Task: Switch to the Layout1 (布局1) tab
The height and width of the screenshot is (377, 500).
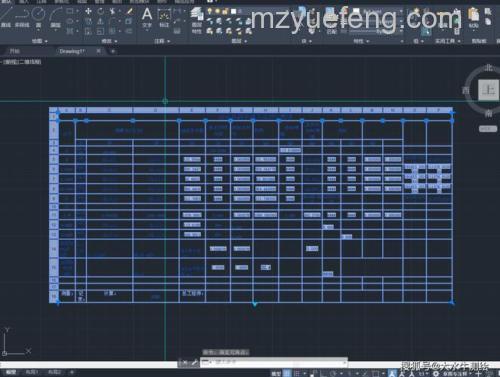Action: click(31, 372)
